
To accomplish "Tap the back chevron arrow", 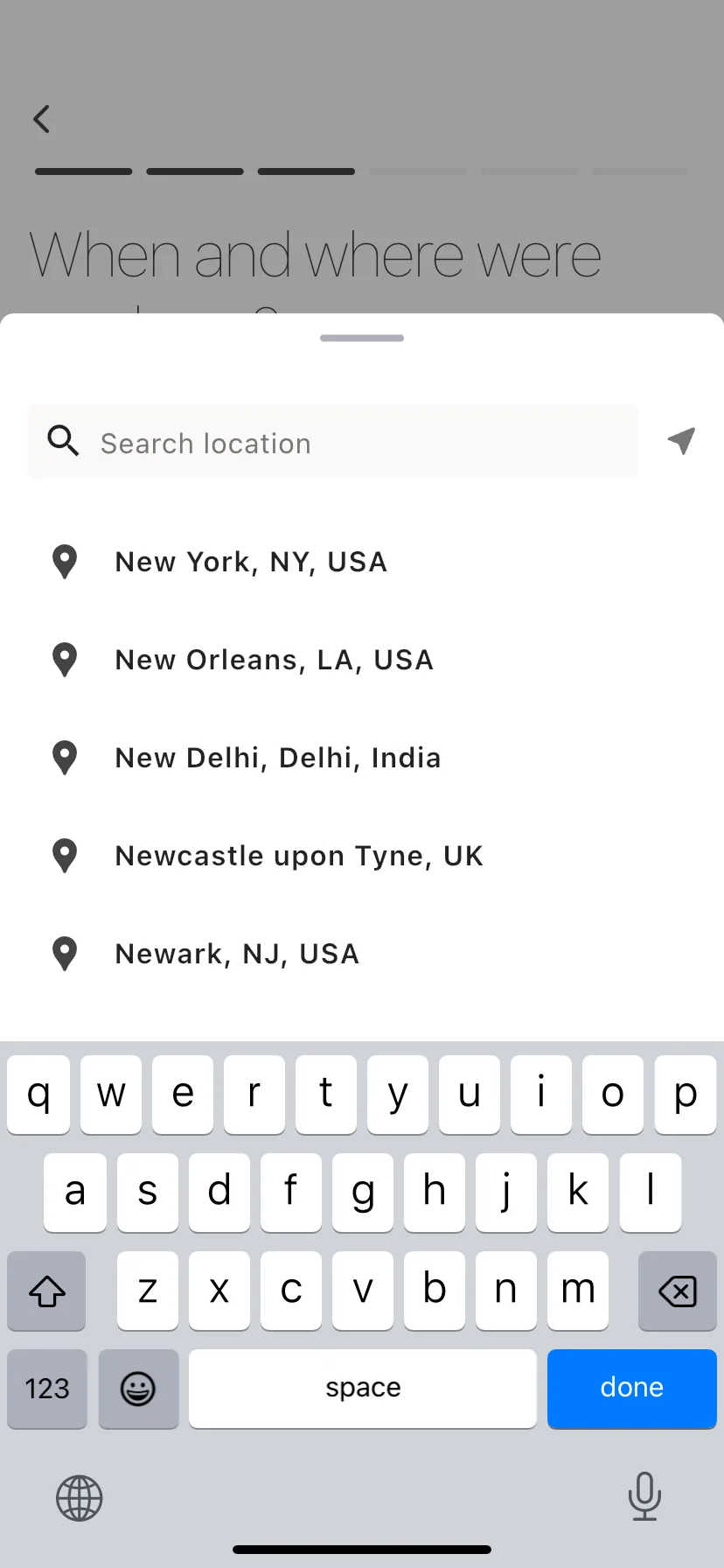I will pos(41,119).
